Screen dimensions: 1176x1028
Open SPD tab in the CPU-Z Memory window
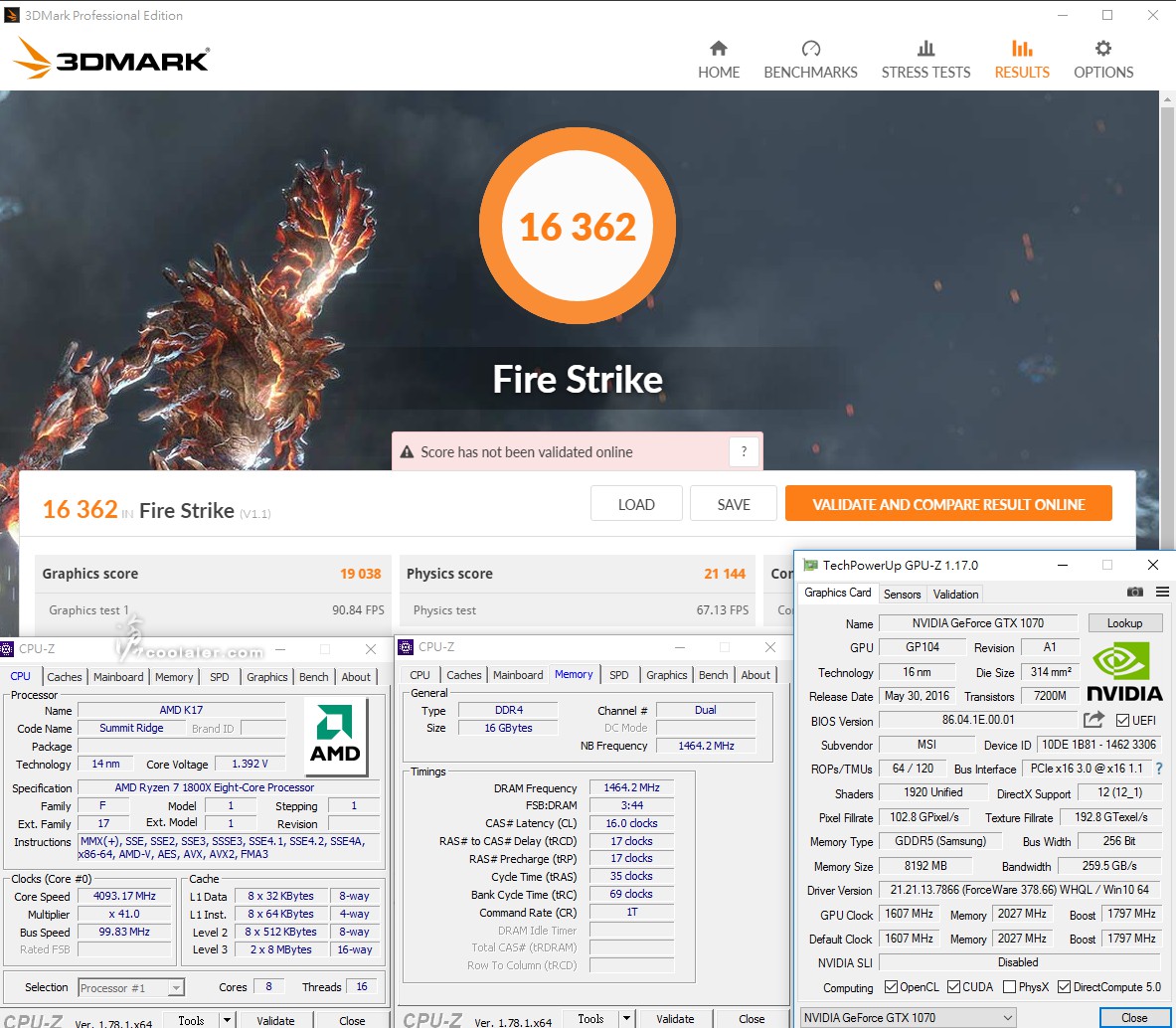[618, 675]
